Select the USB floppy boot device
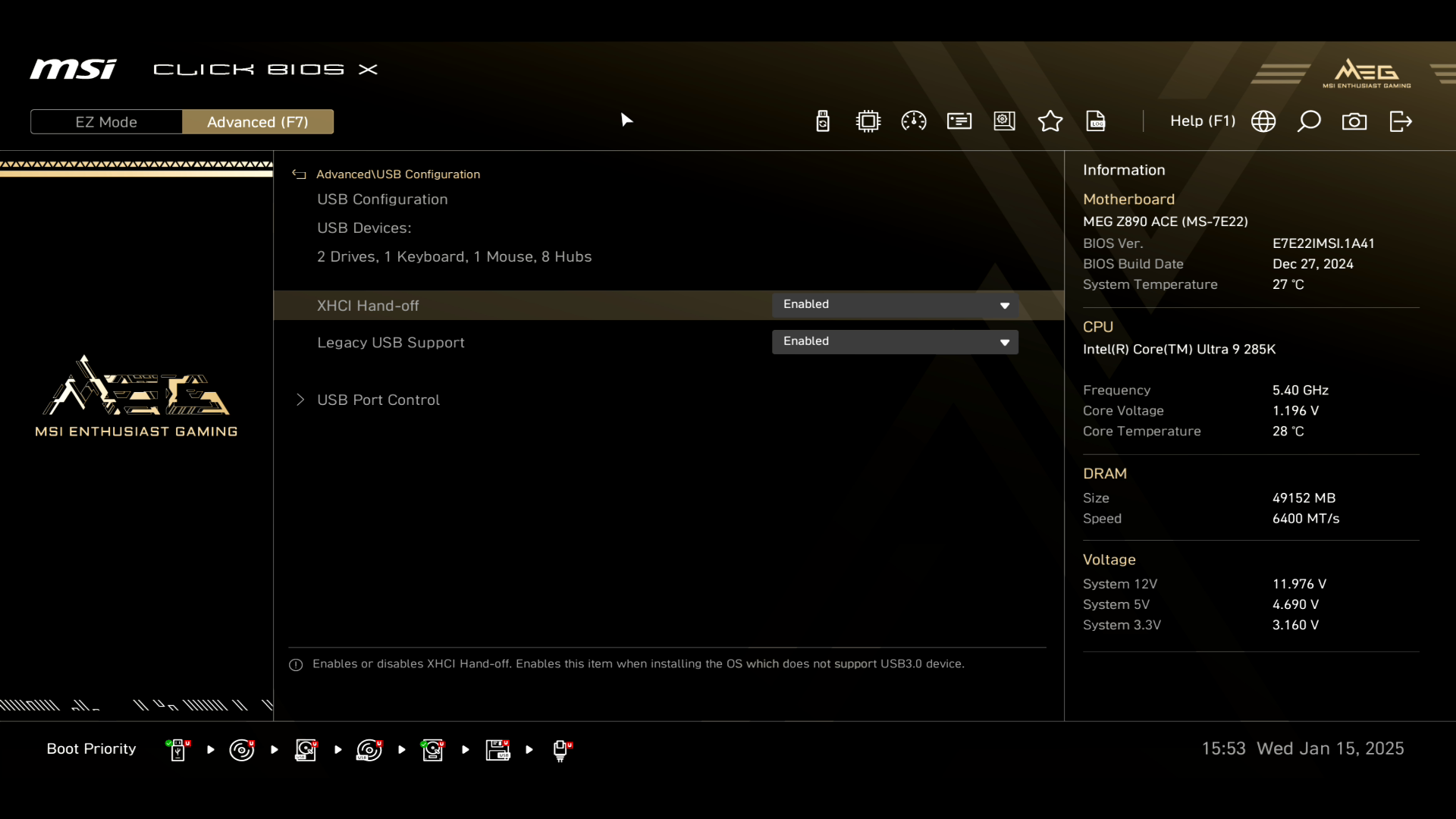The image size is (1456, 819). (x=497, y=750)
